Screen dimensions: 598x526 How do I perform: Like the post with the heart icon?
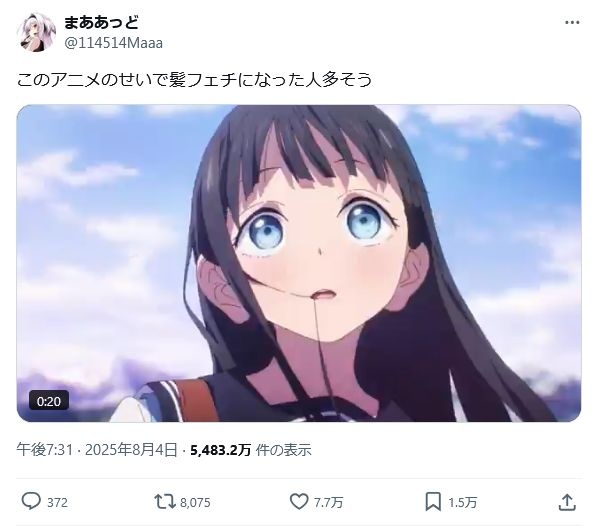[x=299, y=502]
